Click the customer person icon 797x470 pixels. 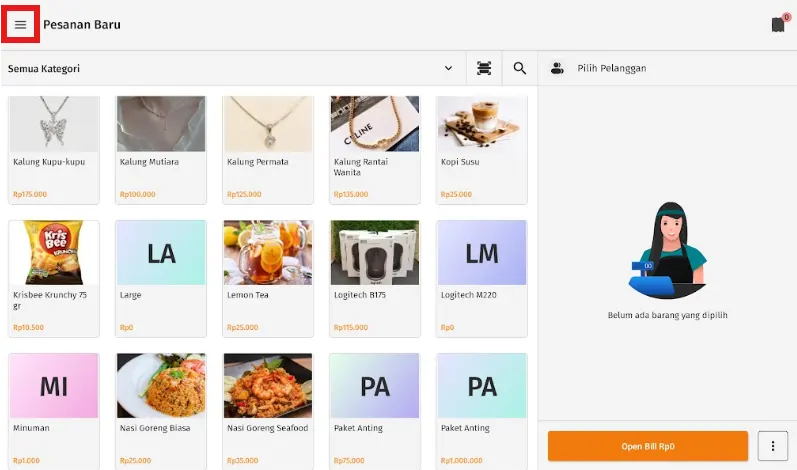(x=557, y=68)
